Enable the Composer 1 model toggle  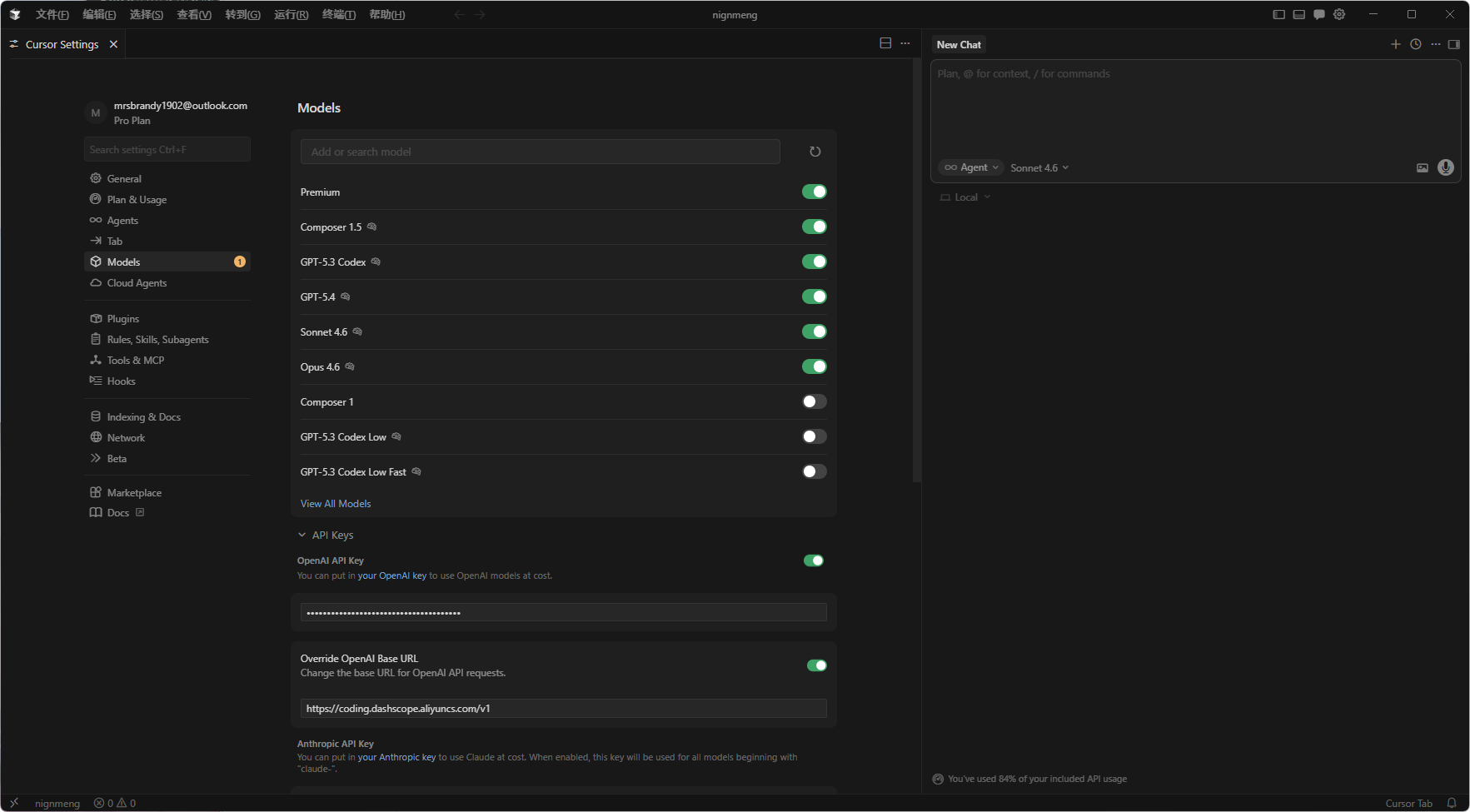814,401
